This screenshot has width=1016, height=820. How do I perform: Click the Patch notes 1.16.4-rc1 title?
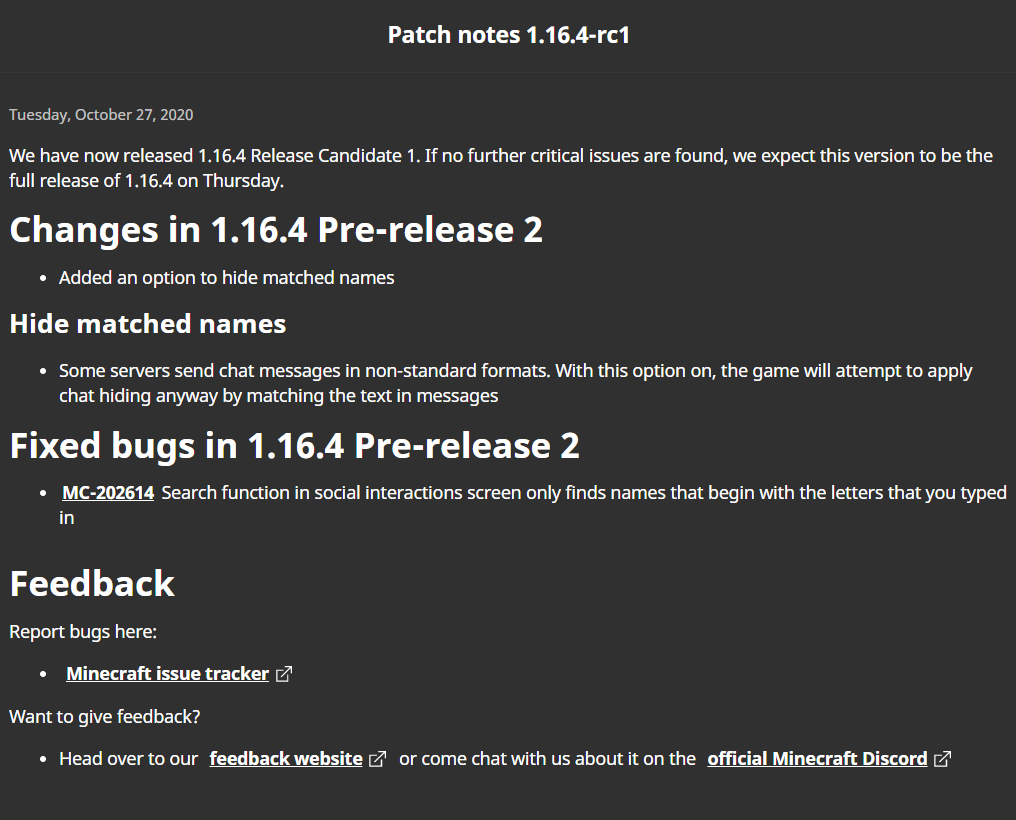508,36
